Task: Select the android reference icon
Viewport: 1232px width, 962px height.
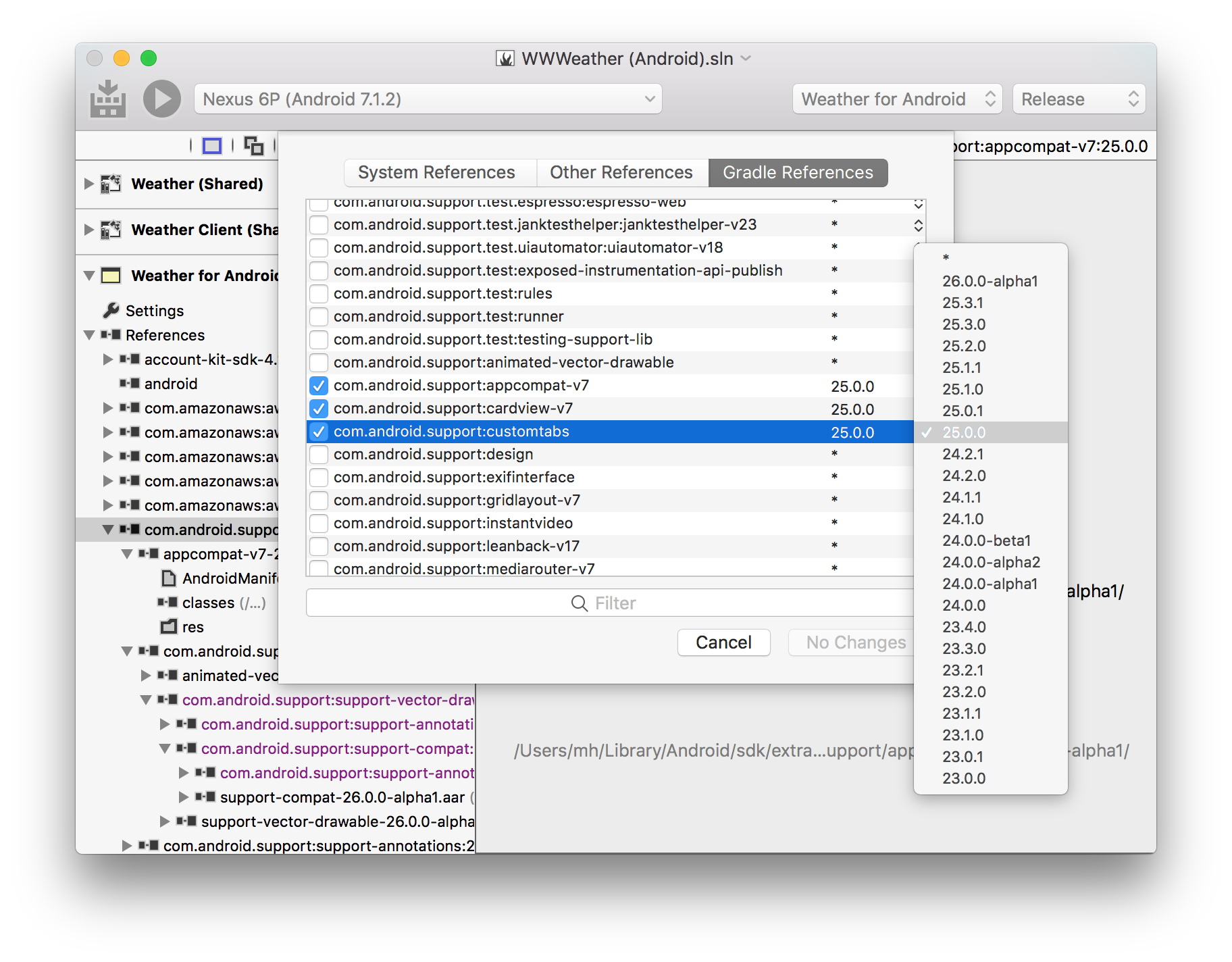Action: coord(130,384)
